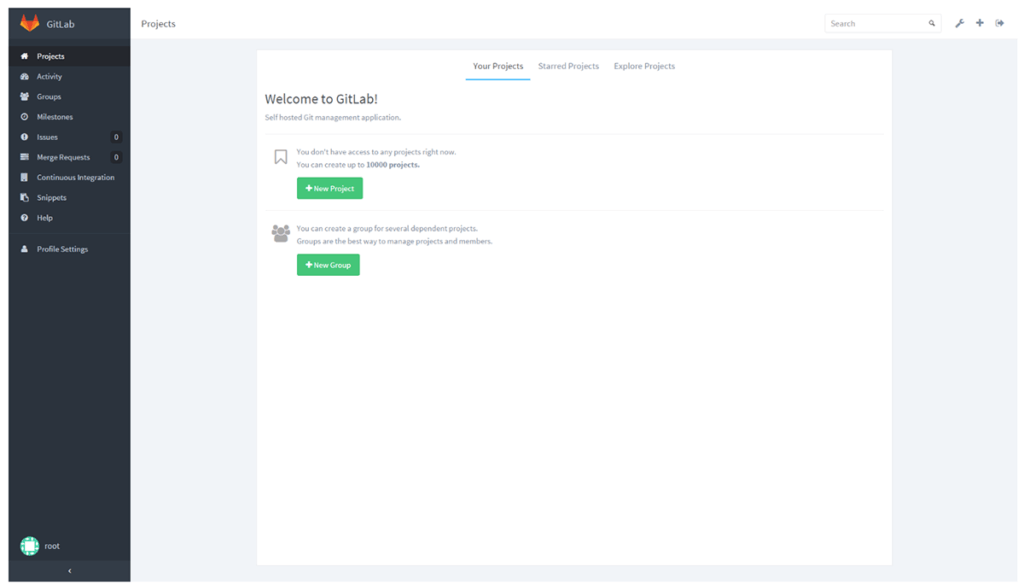Click the plus icon in top bar

tap(980, 23)
